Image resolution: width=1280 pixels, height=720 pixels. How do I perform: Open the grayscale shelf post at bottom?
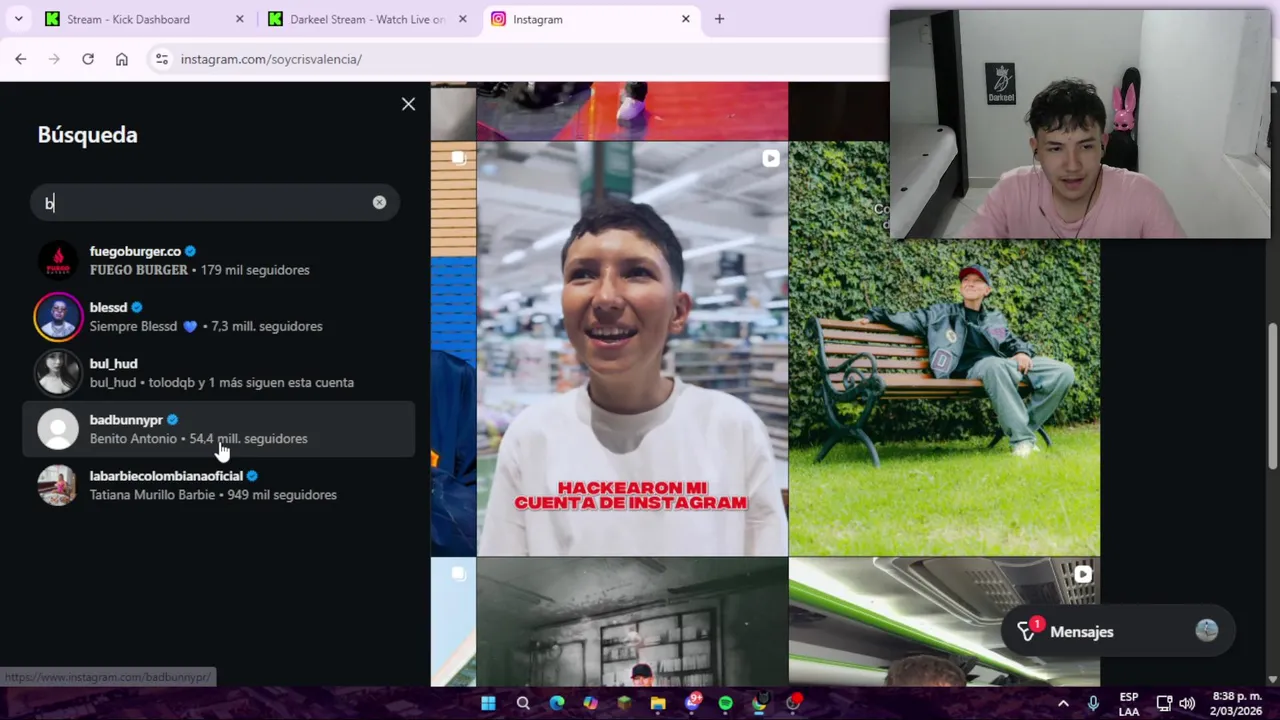[x=632, y=622]
